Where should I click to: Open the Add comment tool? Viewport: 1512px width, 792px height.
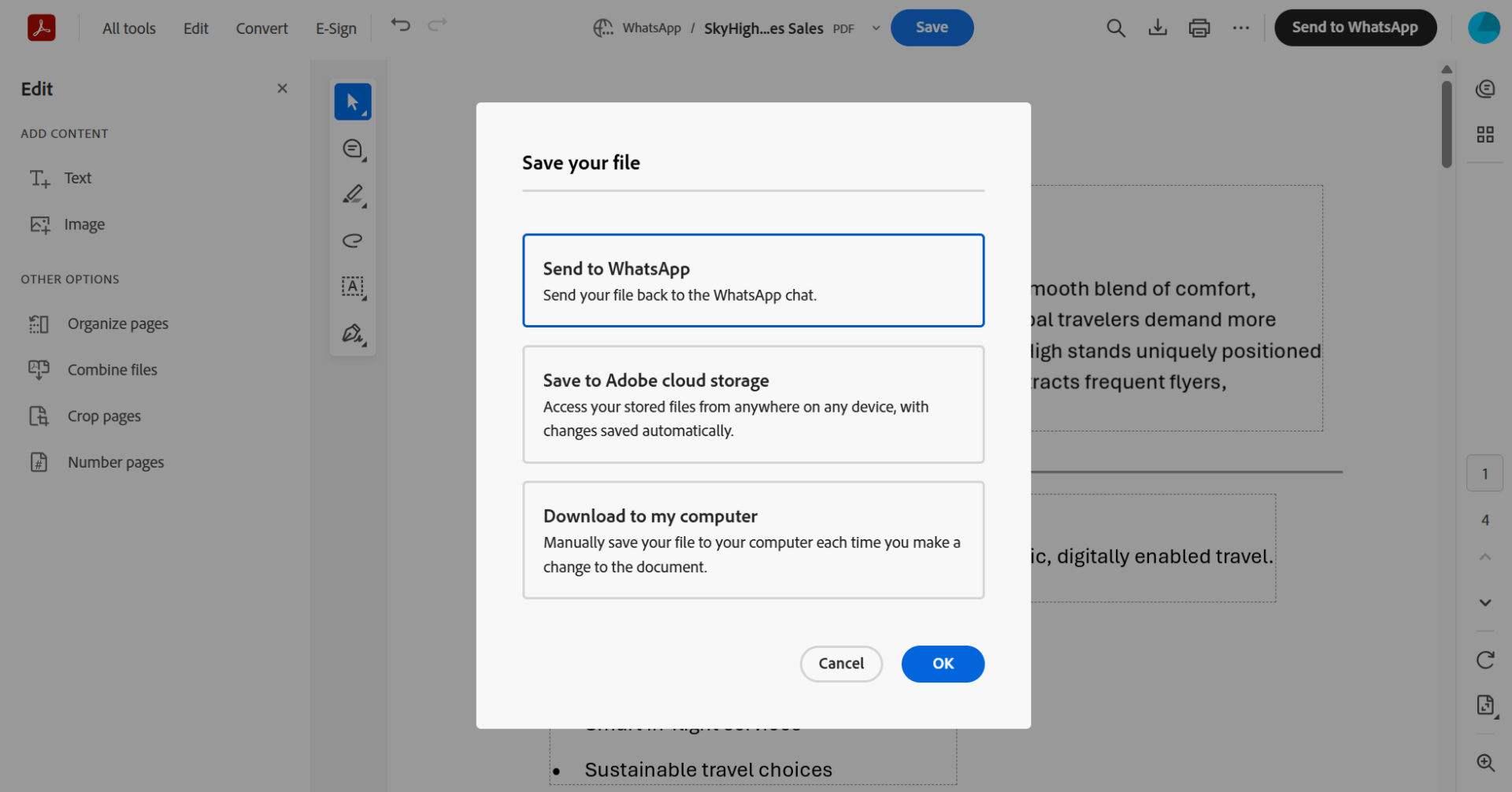[x=352, y=149]
